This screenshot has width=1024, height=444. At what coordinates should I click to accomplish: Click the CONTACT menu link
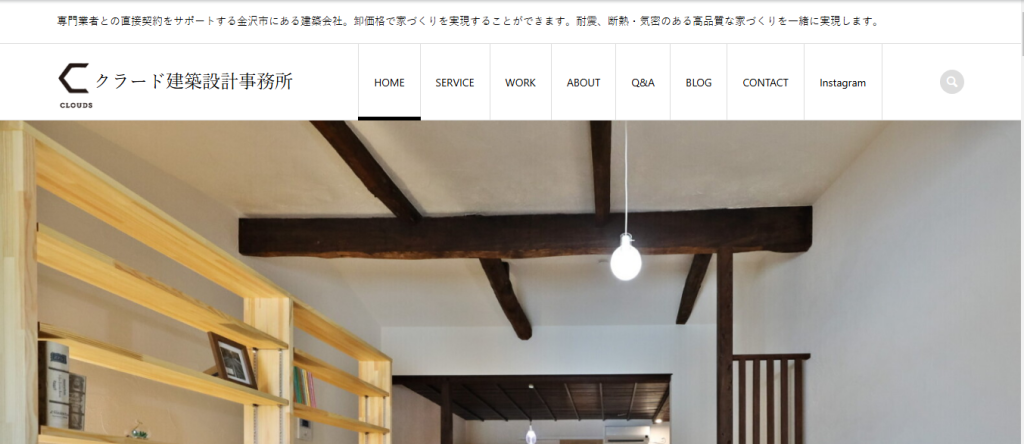click(765, 82)
